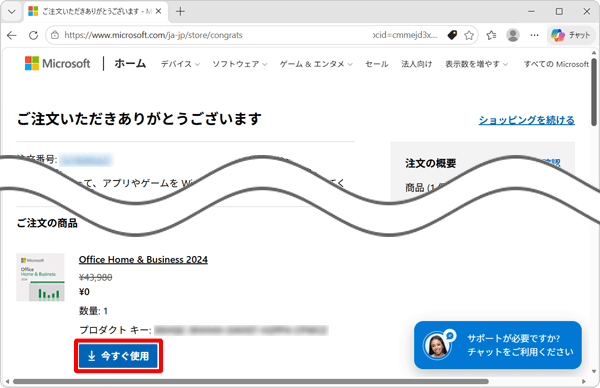Add page to favorites star

469,35
